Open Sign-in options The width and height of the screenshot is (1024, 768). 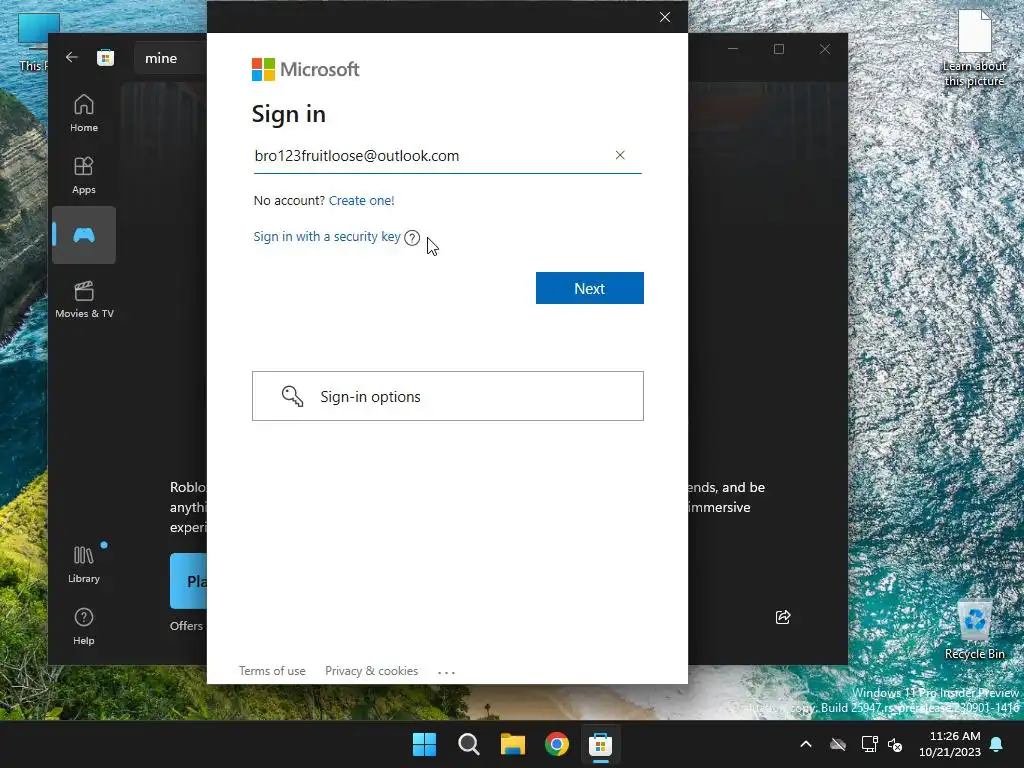[447, 396]
